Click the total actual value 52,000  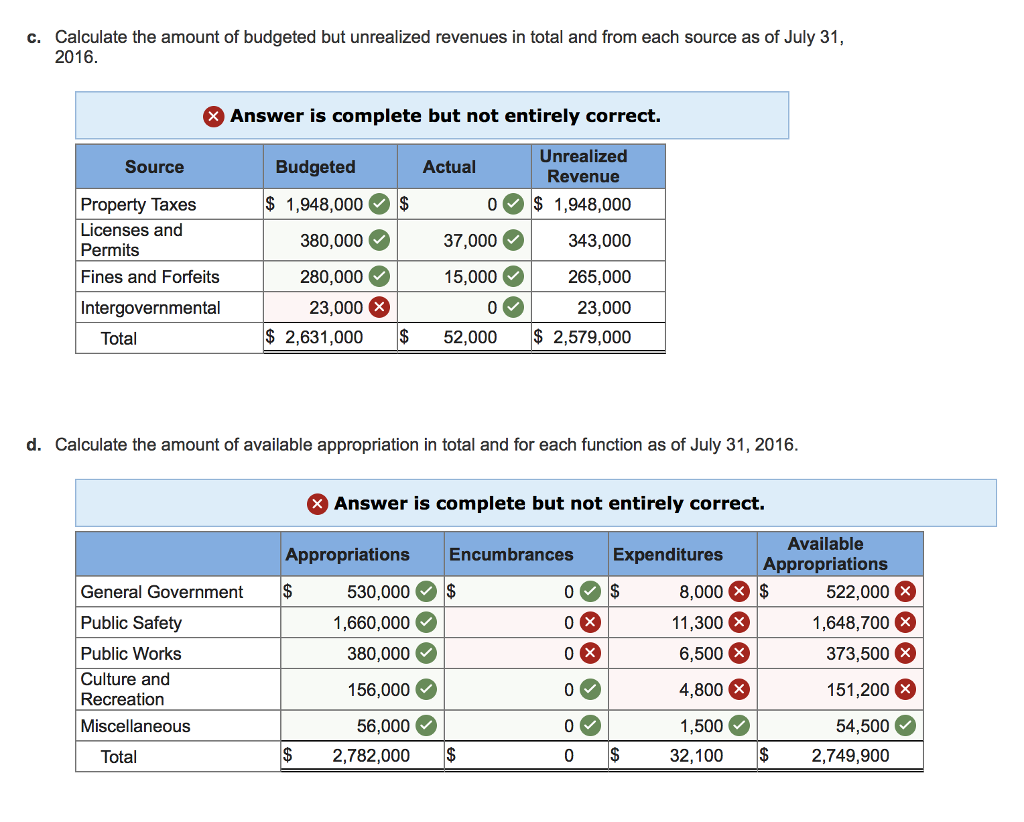point(470,337)
